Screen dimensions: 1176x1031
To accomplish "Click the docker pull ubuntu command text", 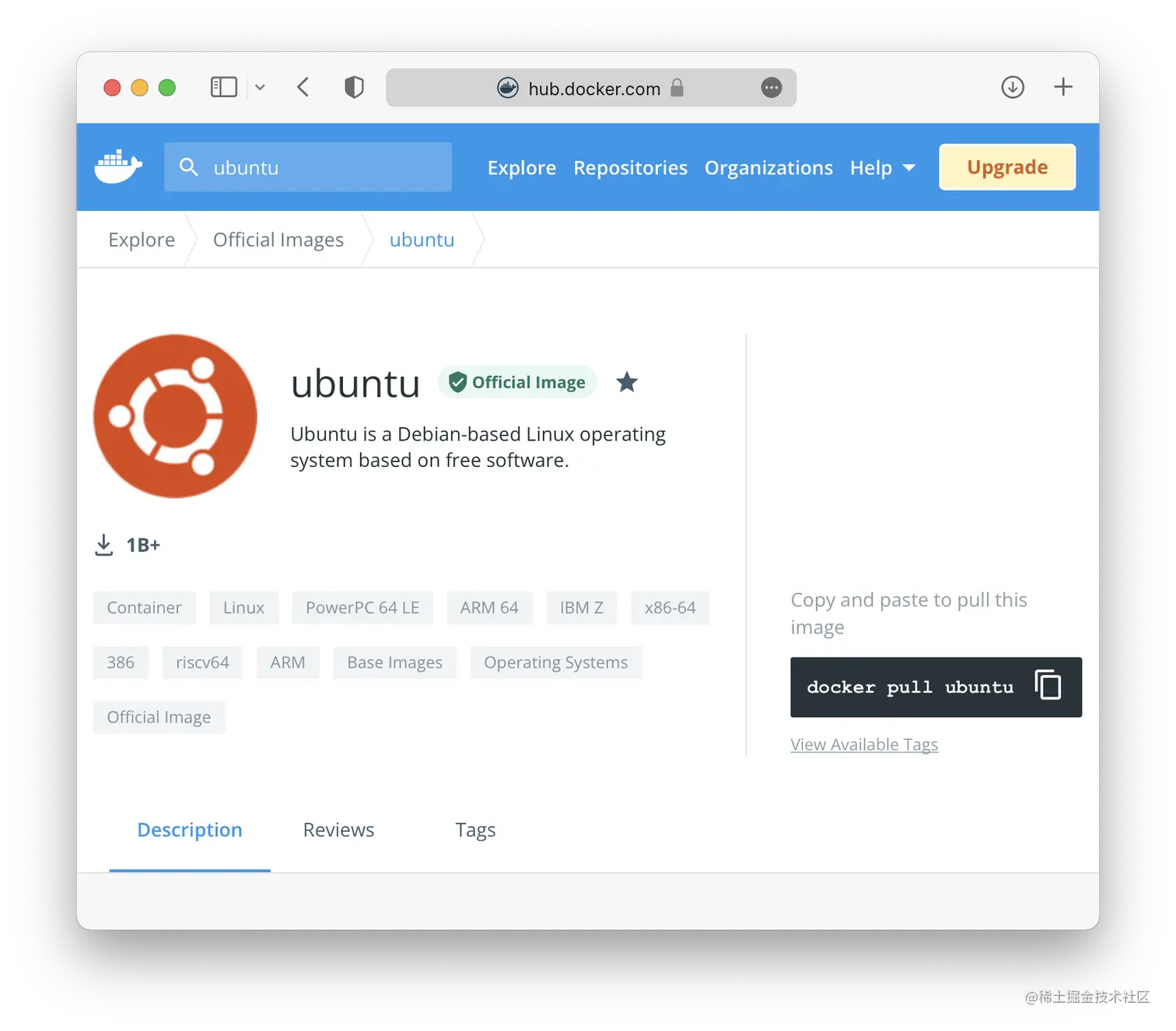I will pyautogui.click(x=910, y=687).
